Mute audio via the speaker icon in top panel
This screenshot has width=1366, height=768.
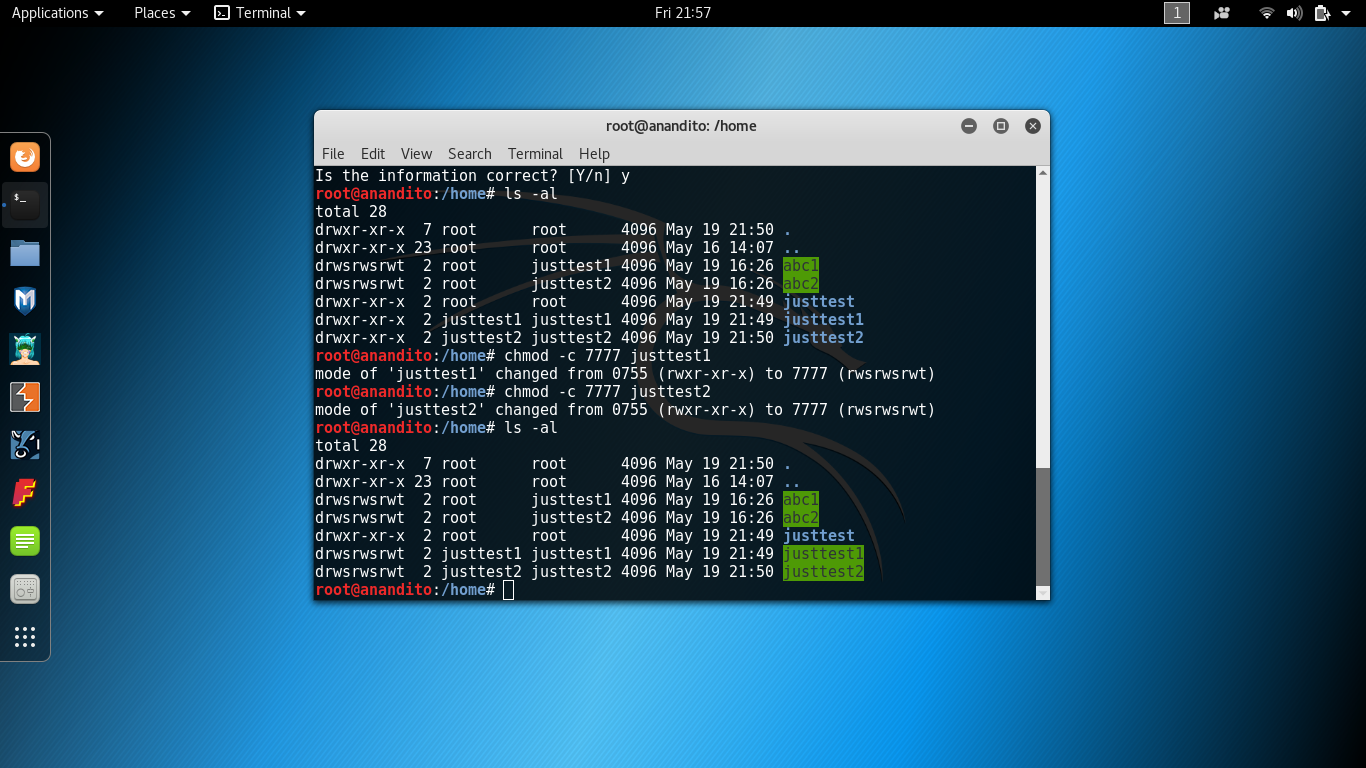(1293, 13)
